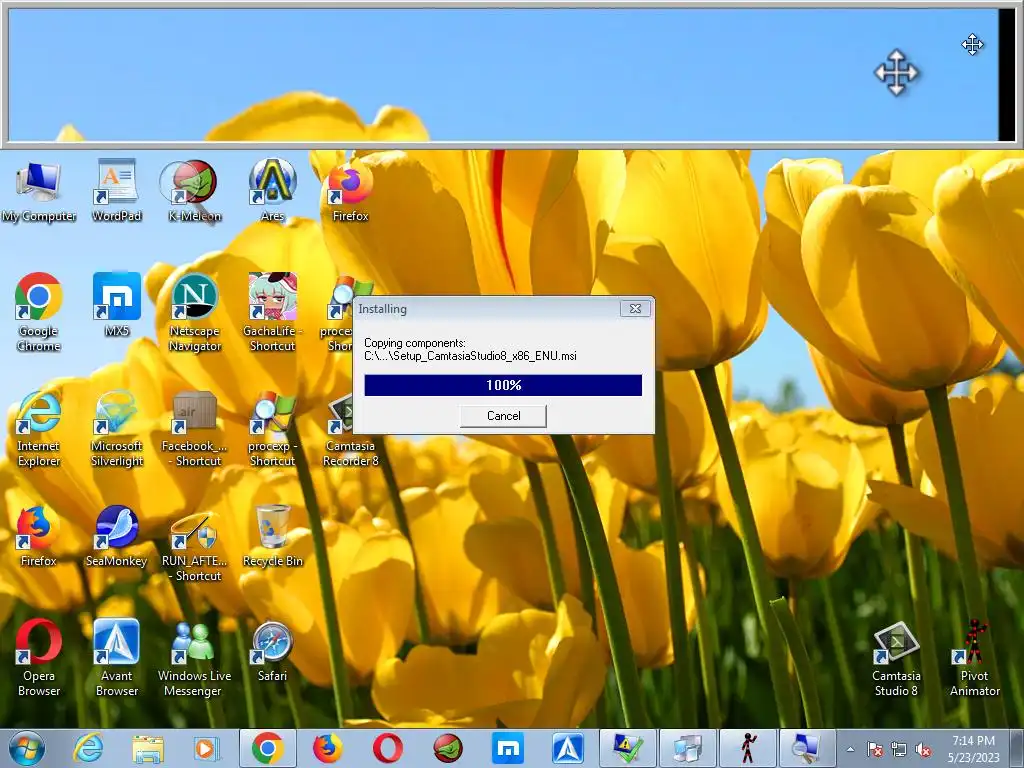Select the MX5 desktop icon

click(x=116, y=304)
